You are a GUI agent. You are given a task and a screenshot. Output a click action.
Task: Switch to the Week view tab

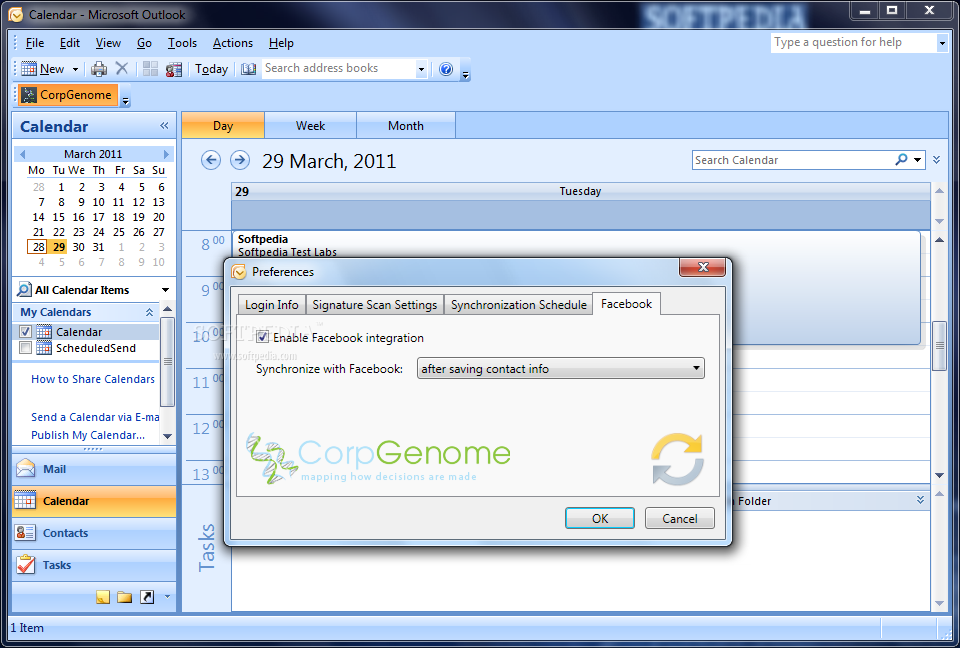pos(310,126)
